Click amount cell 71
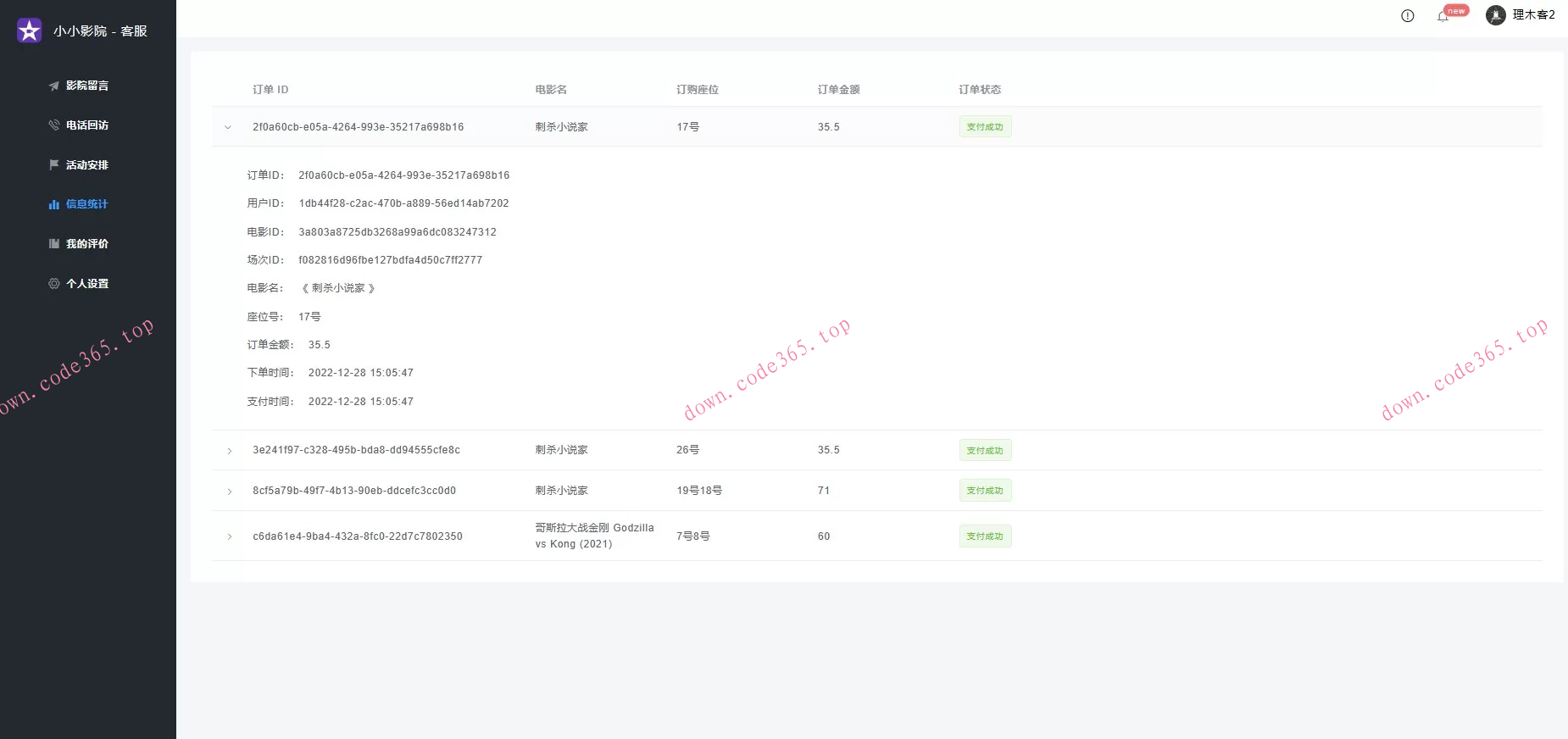This screenshot has height=739, width=1568. pos(824,491)
